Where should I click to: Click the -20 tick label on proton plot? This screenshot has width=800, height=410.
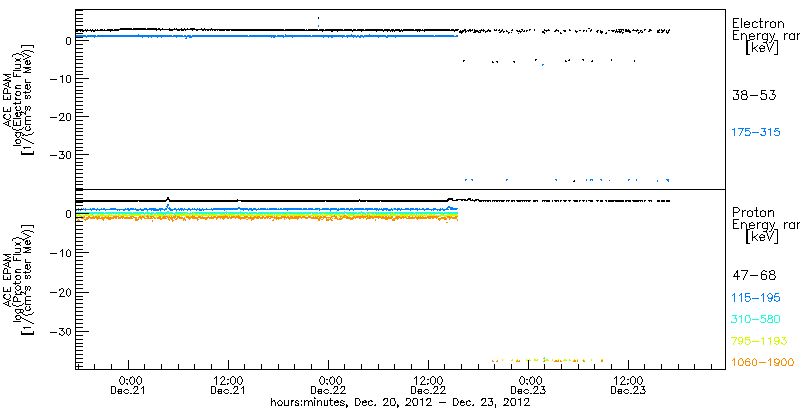(61, 292)
